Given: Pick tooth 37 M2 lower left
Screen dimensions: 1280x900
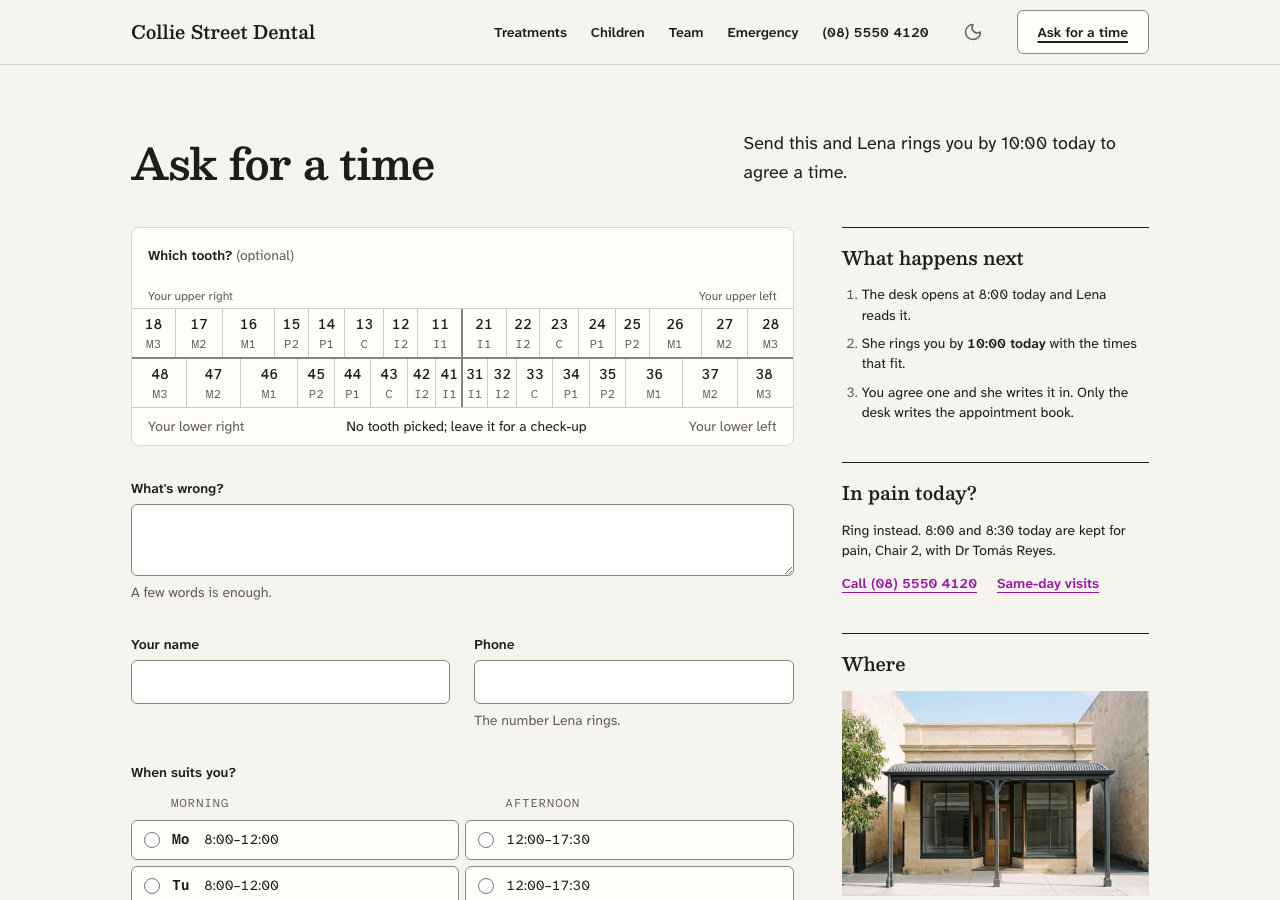Looking at the screenshot, I should point(710,383).
